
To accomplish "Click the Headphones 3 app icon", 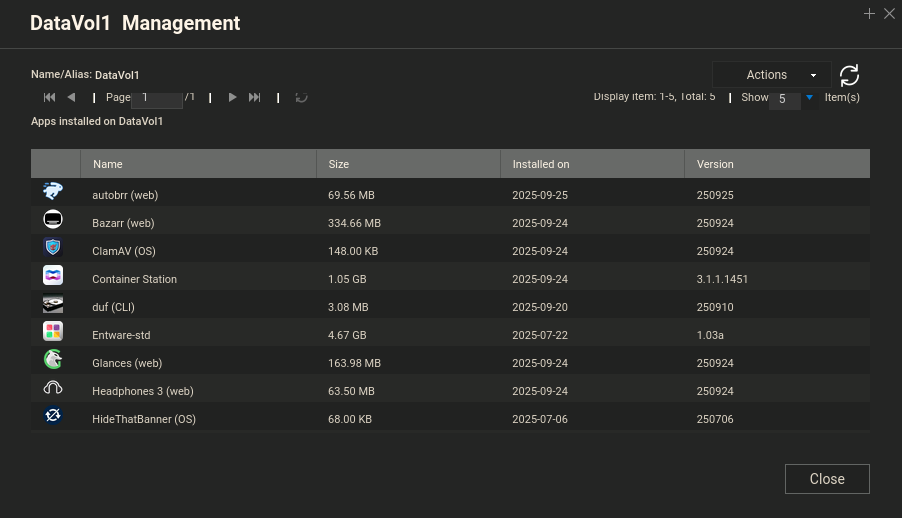I will tap(53, 387).
